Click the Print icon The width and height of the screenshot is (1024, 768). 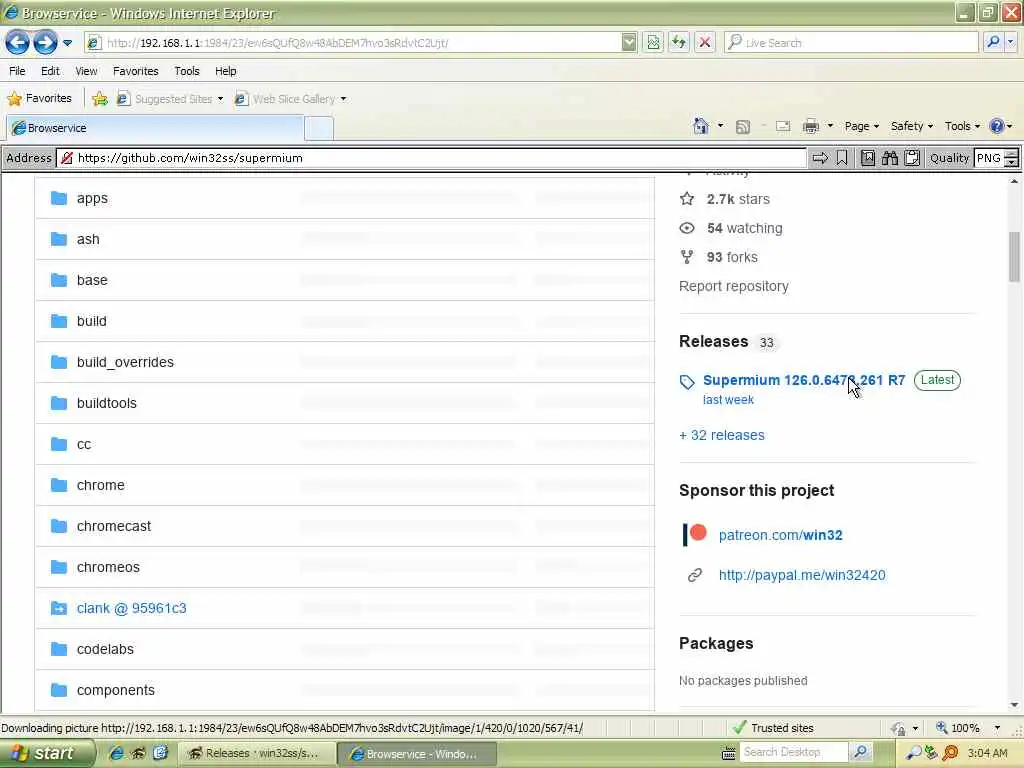(x=810, y=127)
